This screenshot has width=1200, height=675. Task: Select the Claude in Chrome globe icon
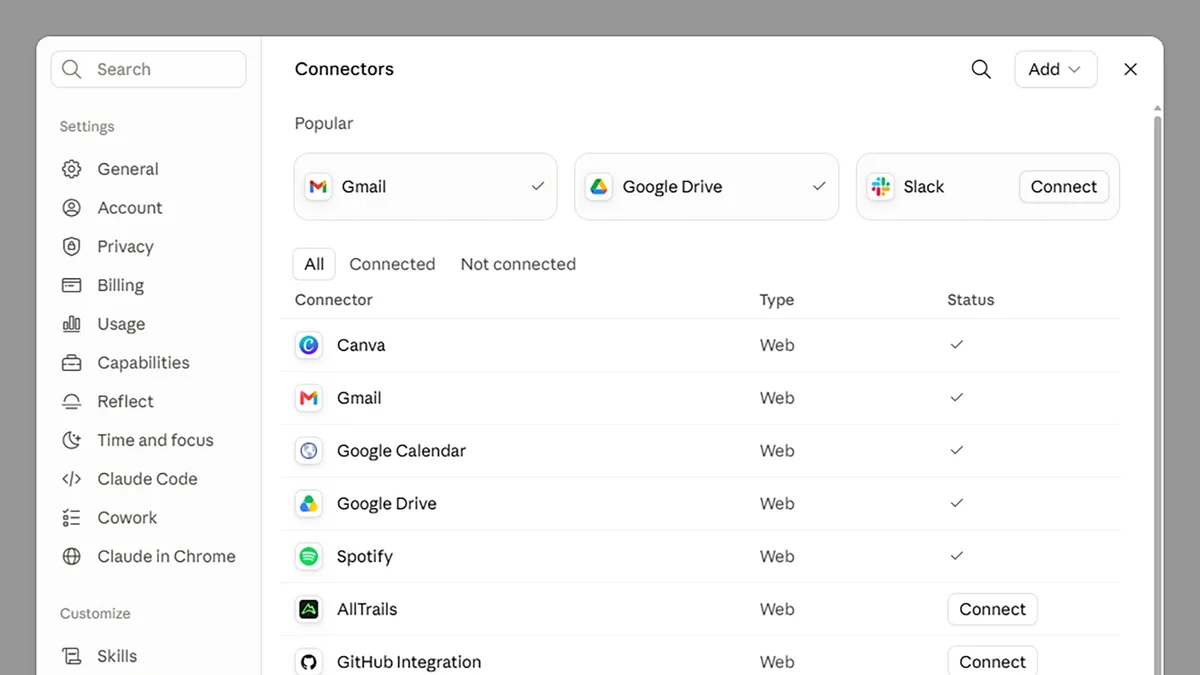pyautogui.click(x=71, y=556)
